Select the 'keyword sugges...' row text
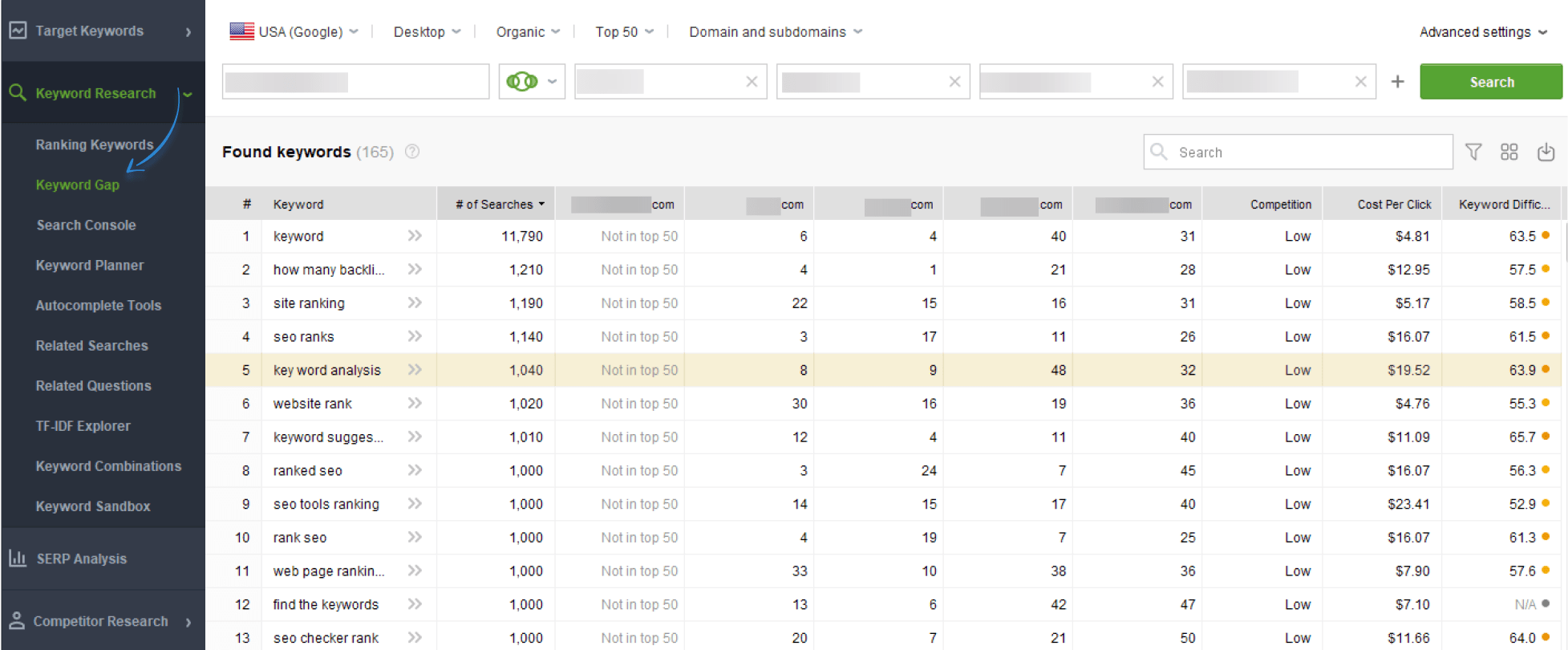Image resolution: width=1568 pixels, height=650 pixels. [x=328, y=437]
